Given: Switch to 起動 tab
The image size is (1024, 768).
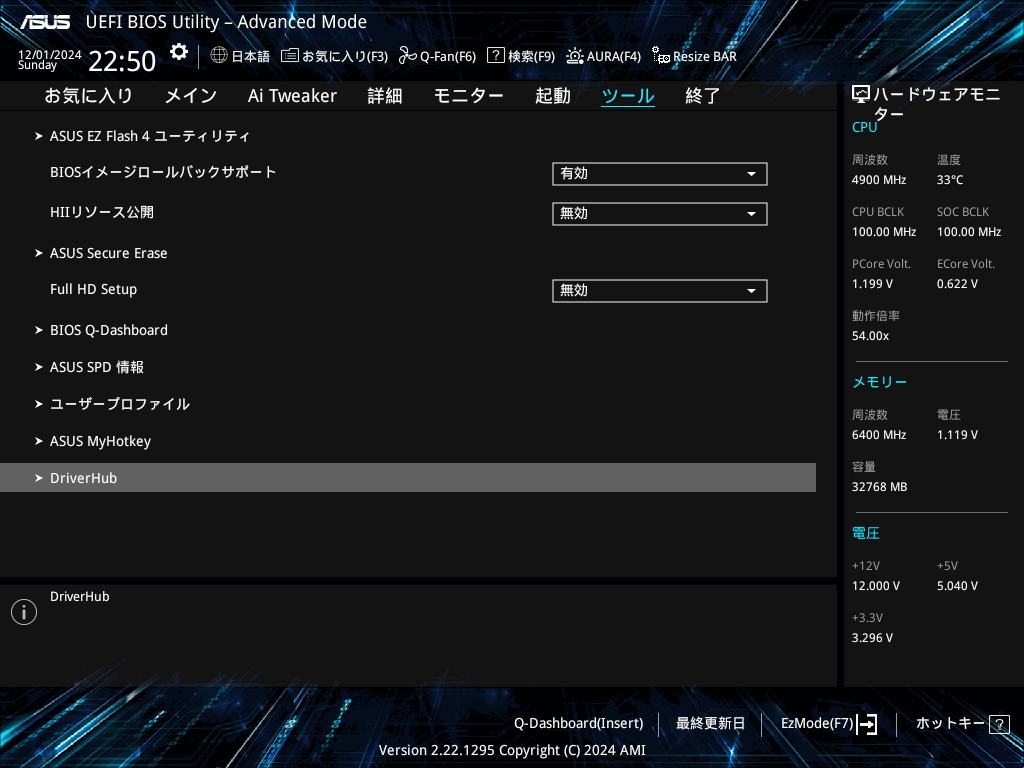Looking at the screenshot, I should click(552, 95).
